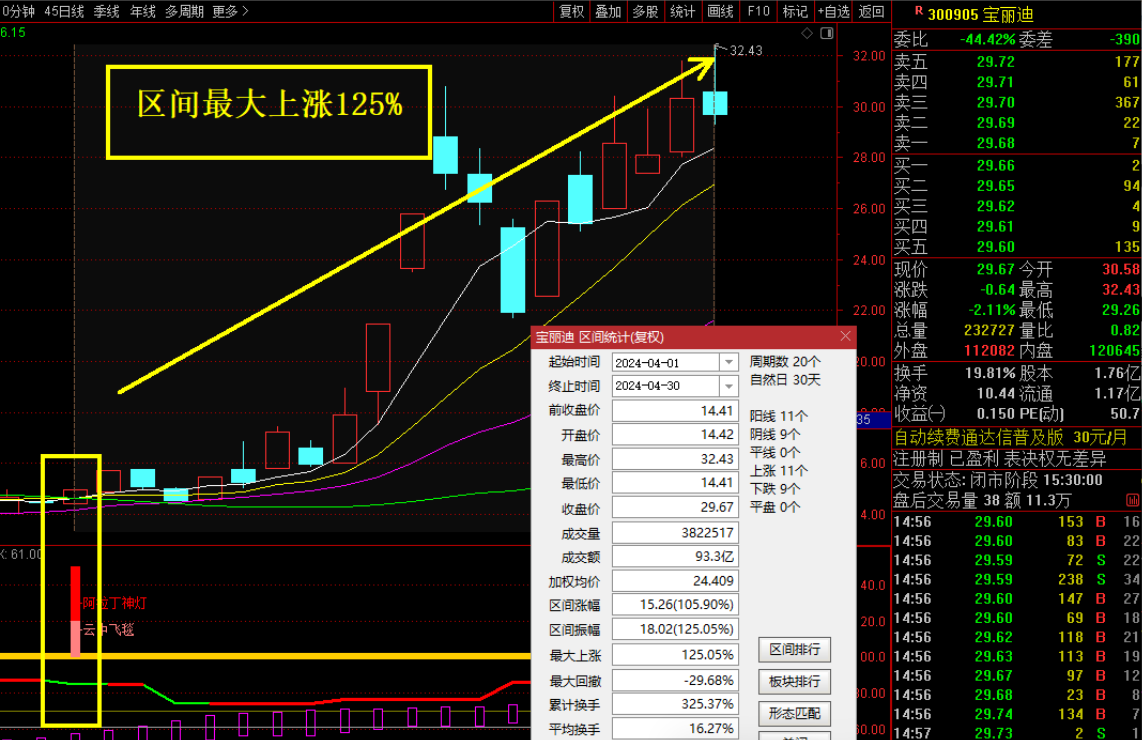Click the 累计换手 value 325.37%

pyautogui.click(x=675, y=704)
